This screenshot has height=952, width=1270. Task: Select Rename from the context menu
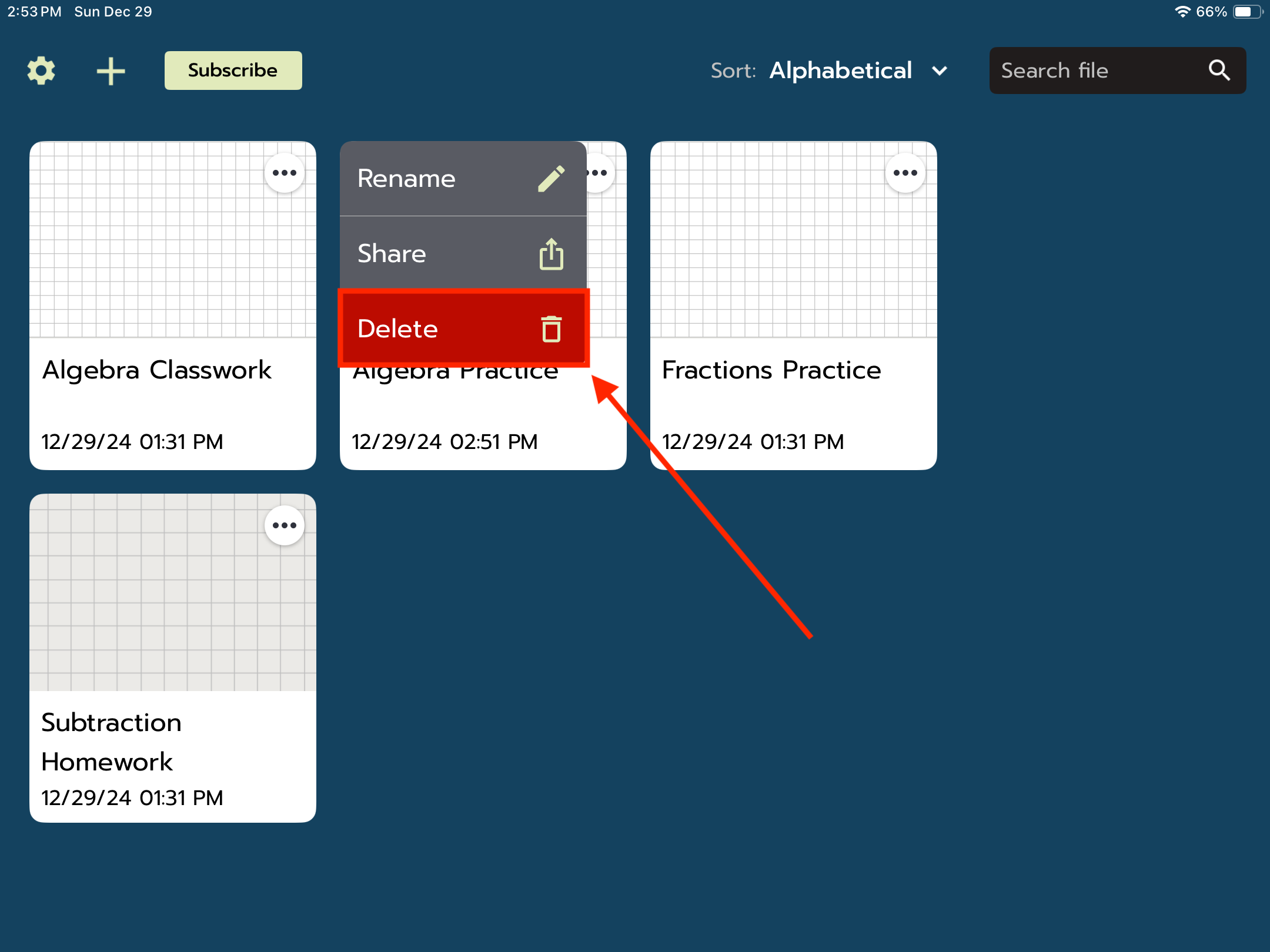tap(407, 179)
